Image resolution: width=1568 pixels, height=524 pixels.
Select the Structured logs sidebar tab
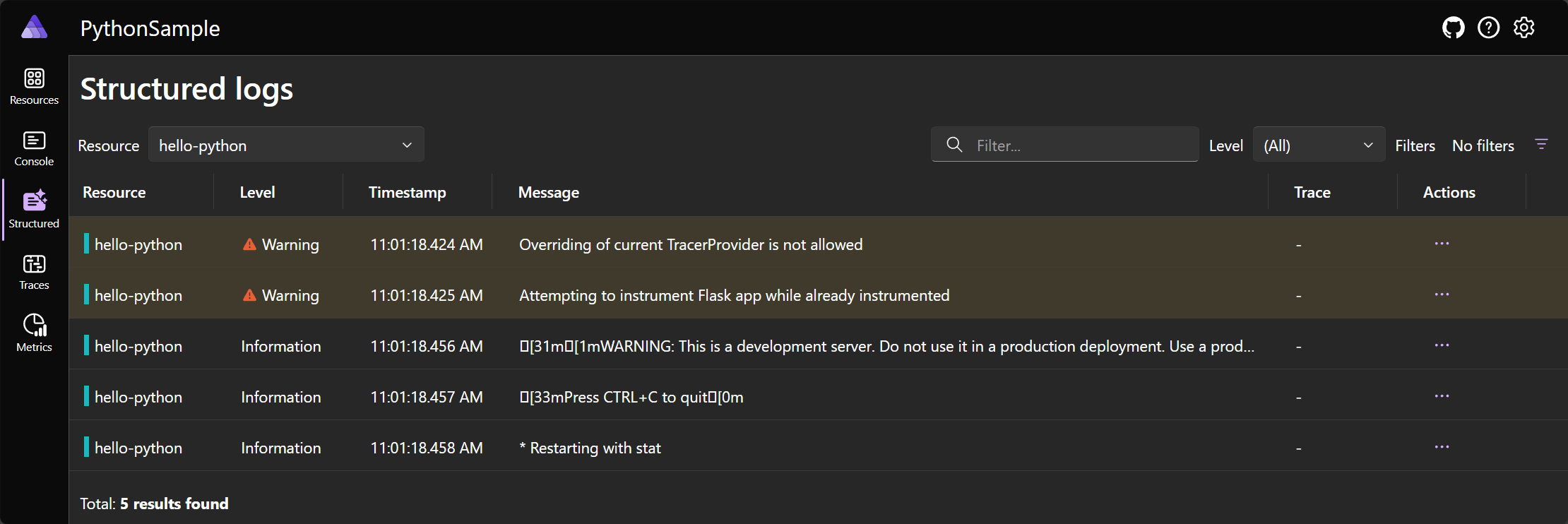click(34, 210)
